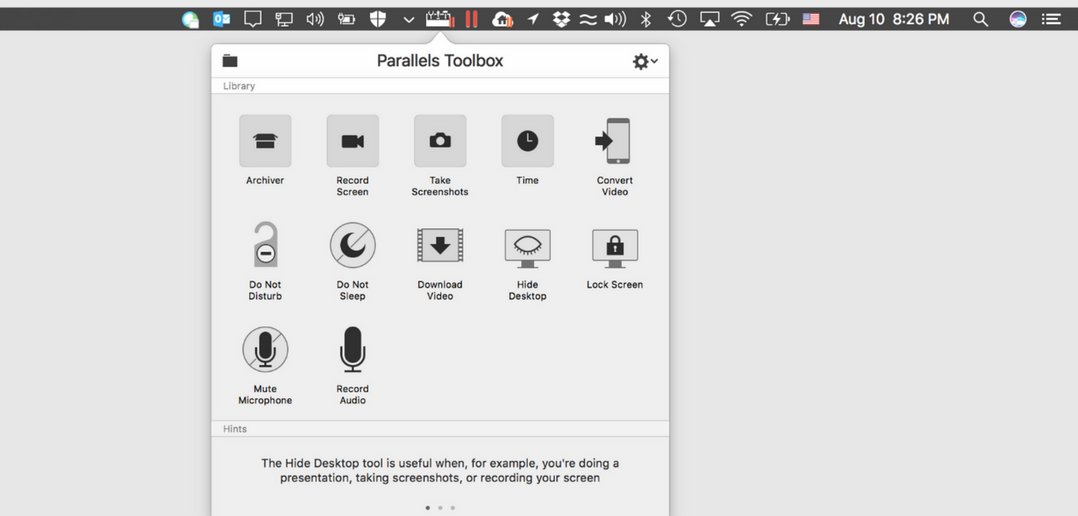
Task: Toggle the Mute Microphone tool
Action: pyautogui.click(x=265, y=349)
